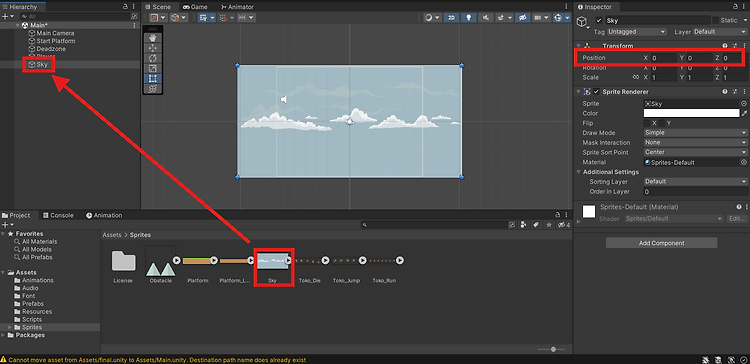Select the Hand (View) tool
This screenshot has height=364, width=750.
coord(153,37)
